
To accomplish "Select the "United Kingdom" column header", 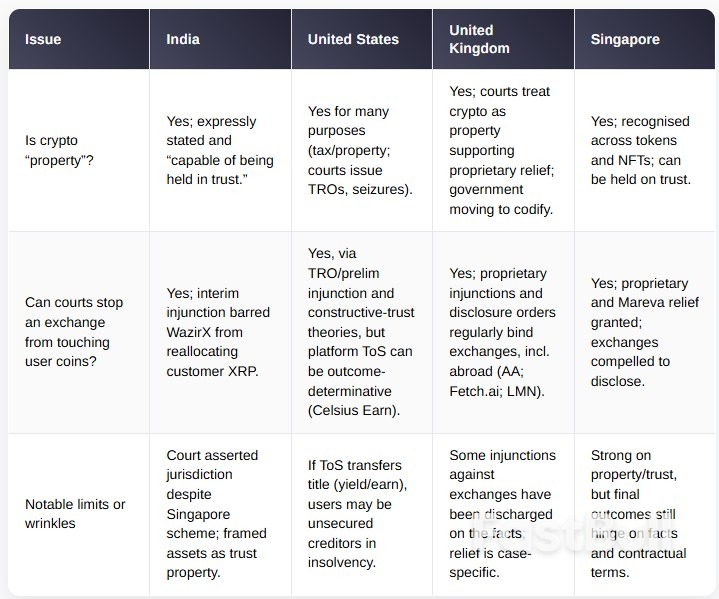I will [479, 39].
